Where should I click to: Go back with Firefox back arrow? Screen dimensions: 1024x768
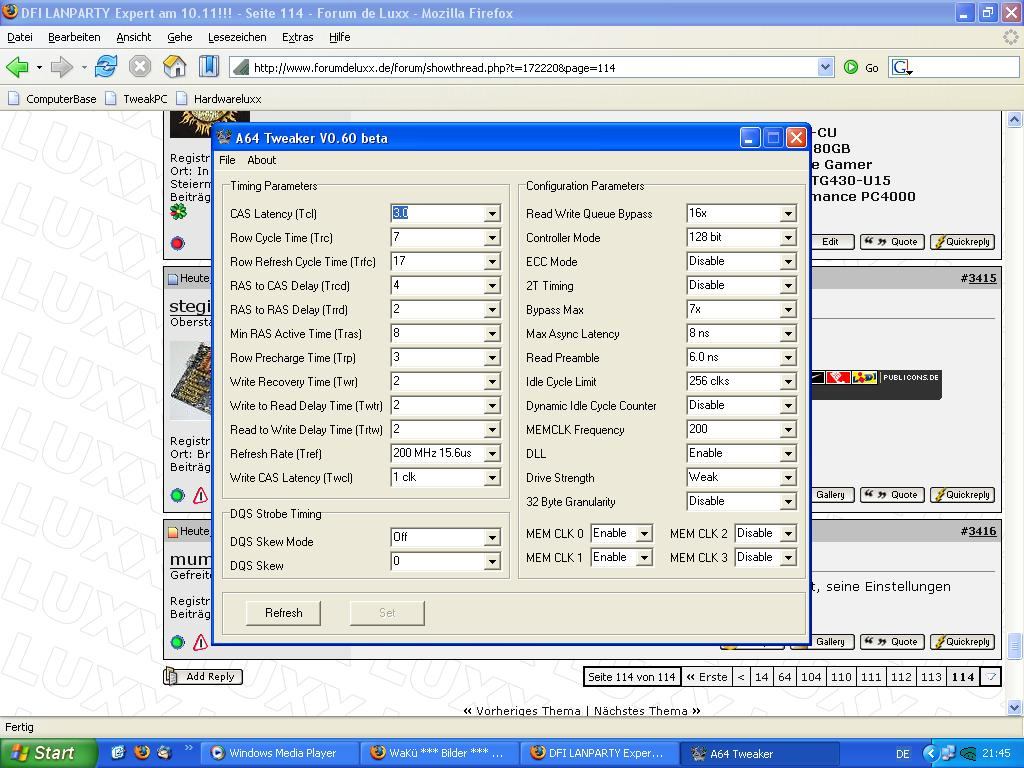pos(16,67)
